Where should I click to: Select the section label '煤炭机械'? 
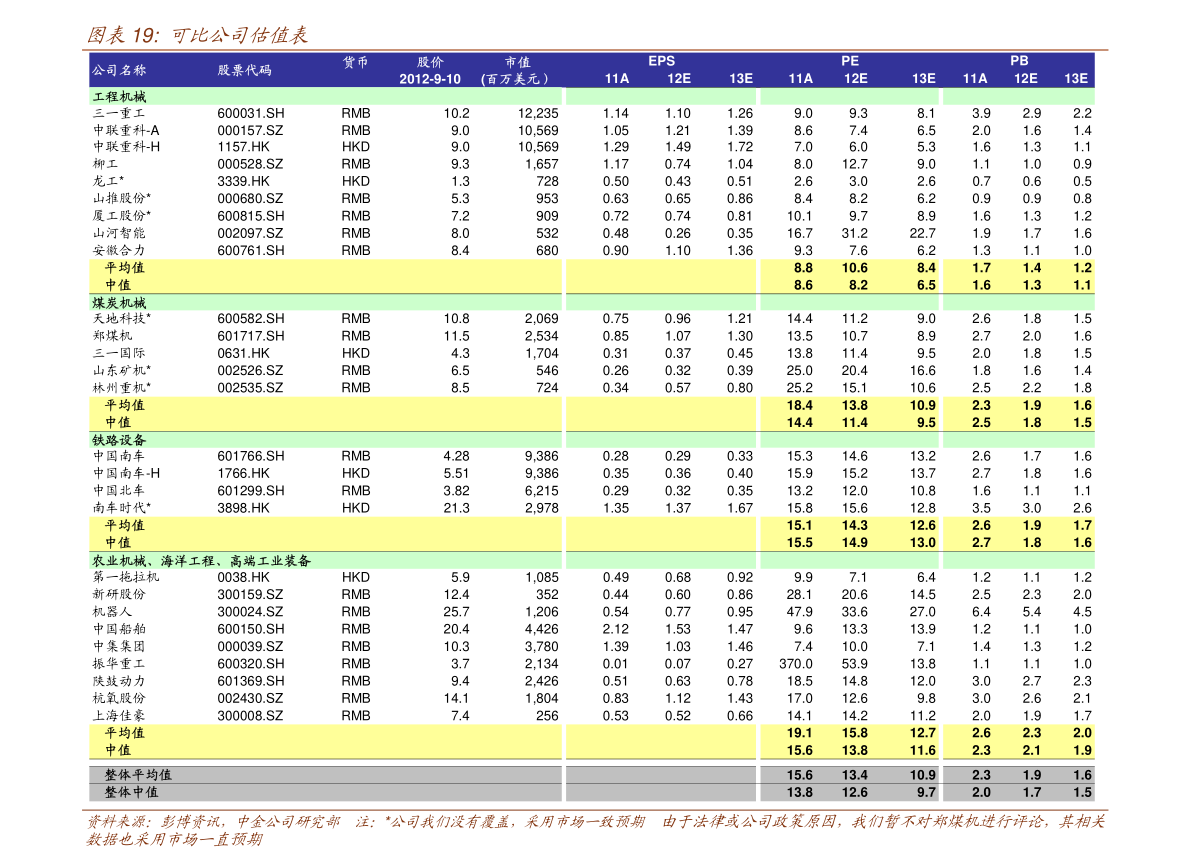pos(119,302)
